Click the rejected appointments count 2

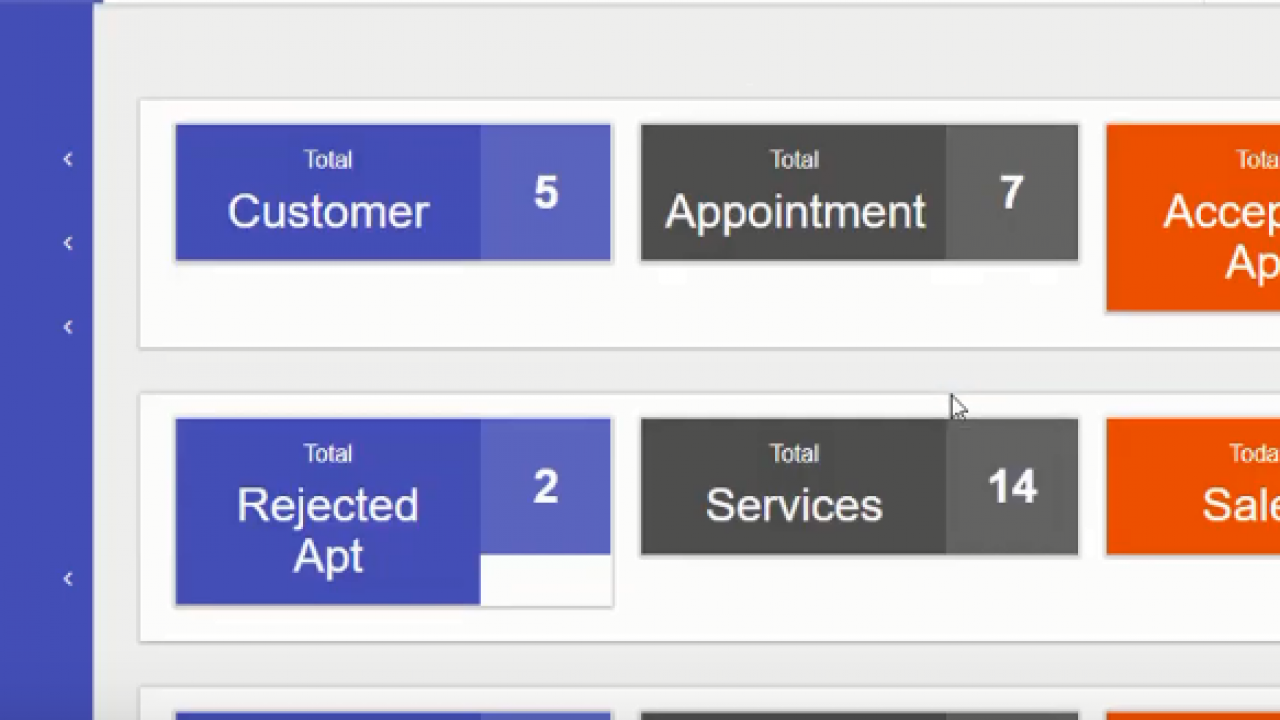(546, 487)
